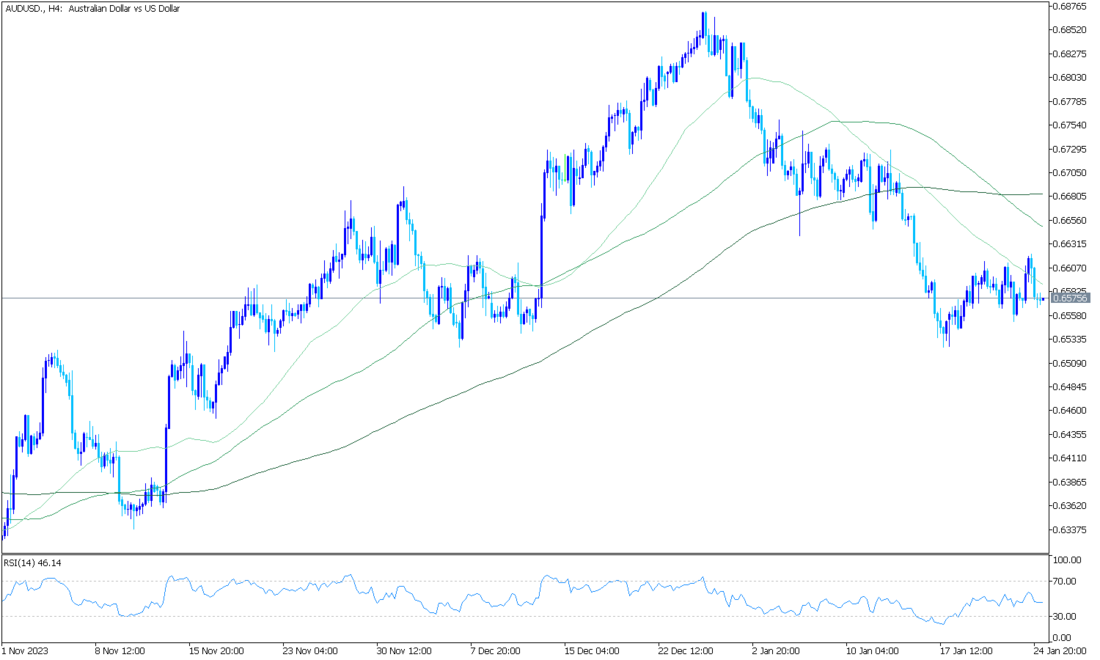Click the 0.68030 price axis label
The width and height of the screenshot is (1100, 660).
tap(1071, 77)
